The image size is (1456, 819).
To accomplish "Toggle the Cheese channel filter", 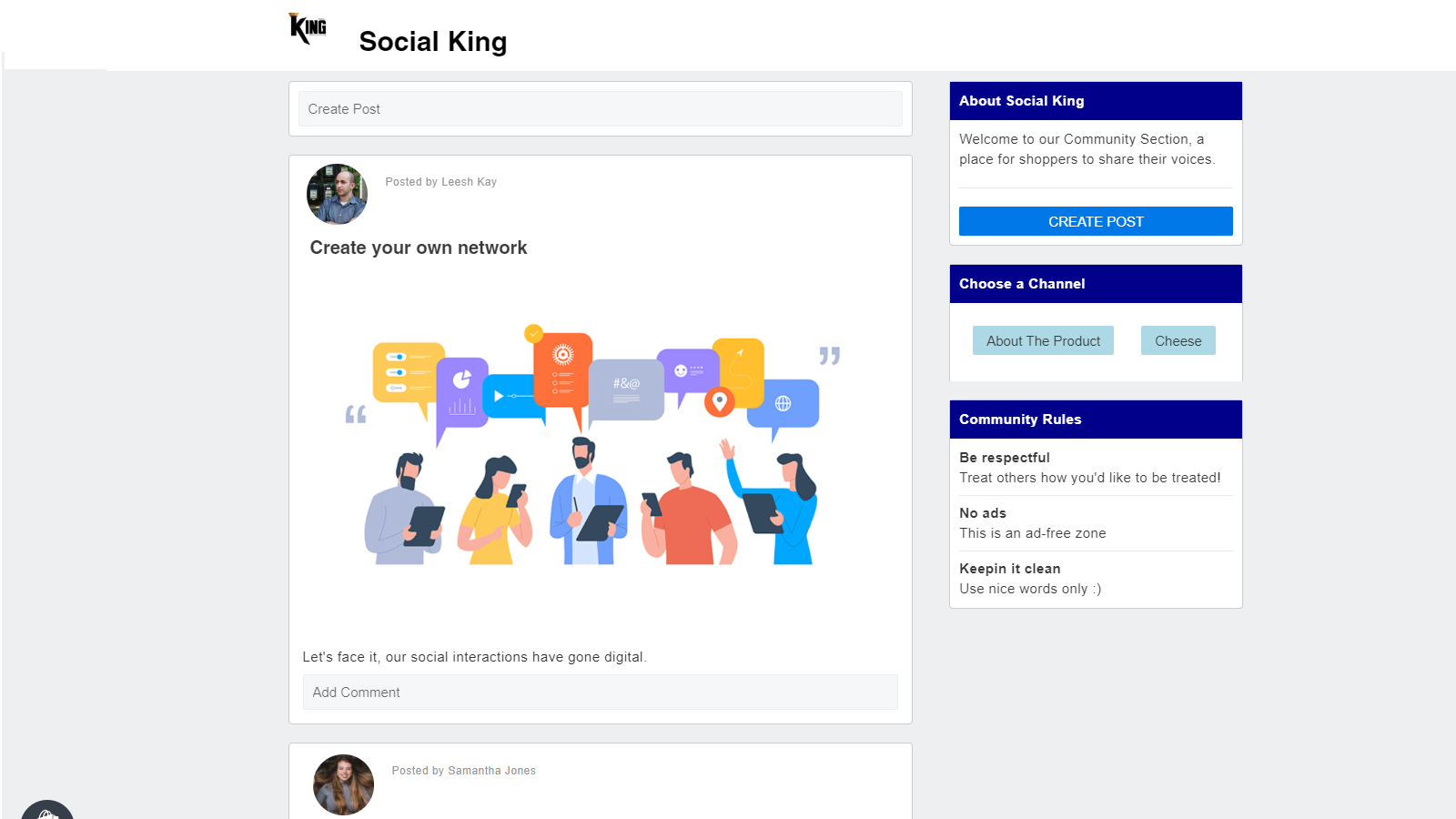I will pyautogui.click(x=1178, y=340).
